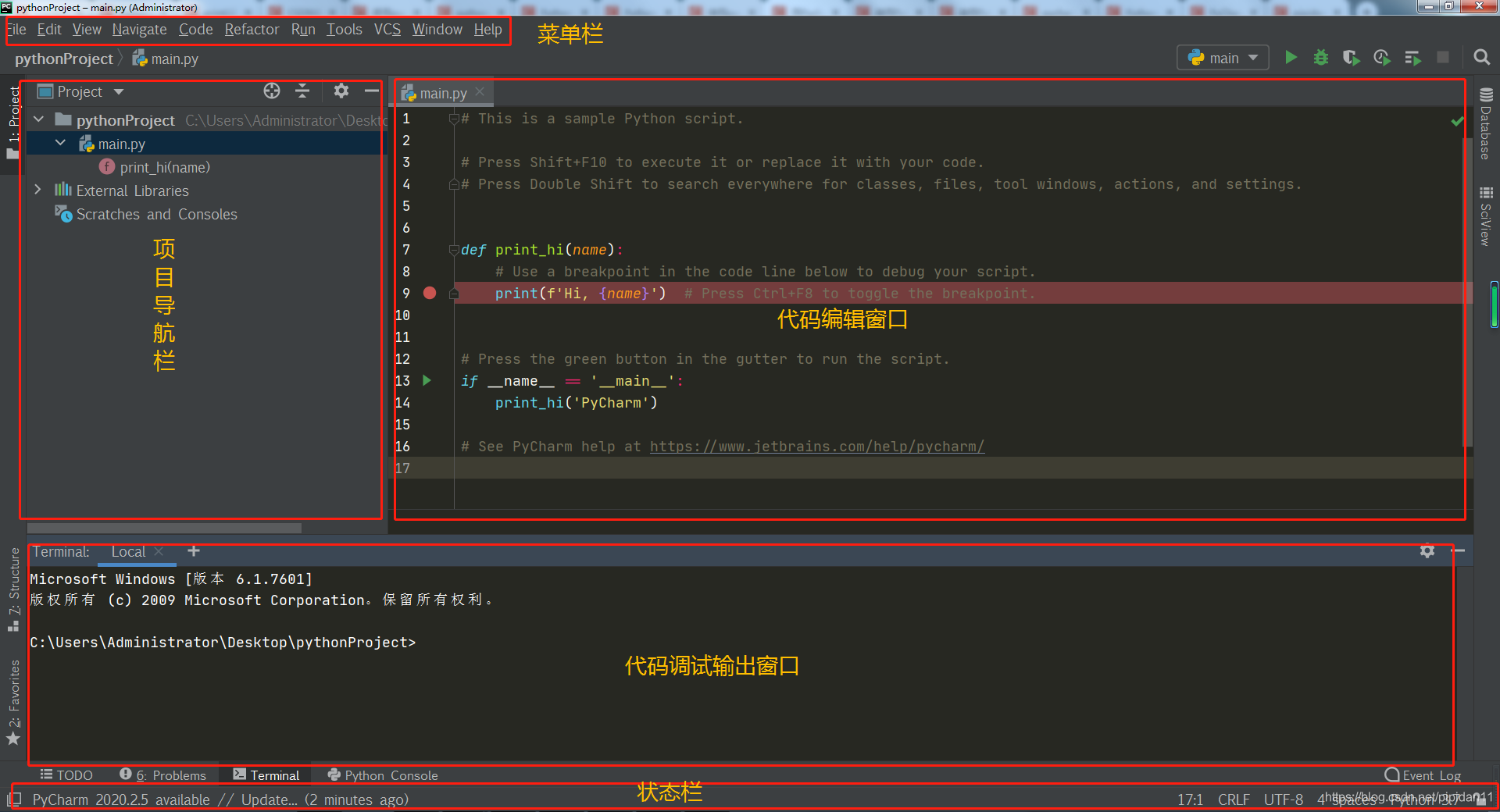1500x812 pixels.
Task: Open the Database side panel
Action: coord(1485,123)
